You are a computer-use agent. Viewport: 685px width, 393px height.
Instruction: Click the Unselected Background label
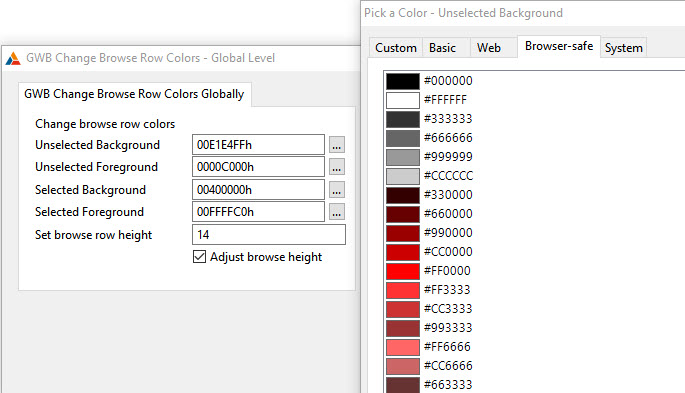[97, 145]
